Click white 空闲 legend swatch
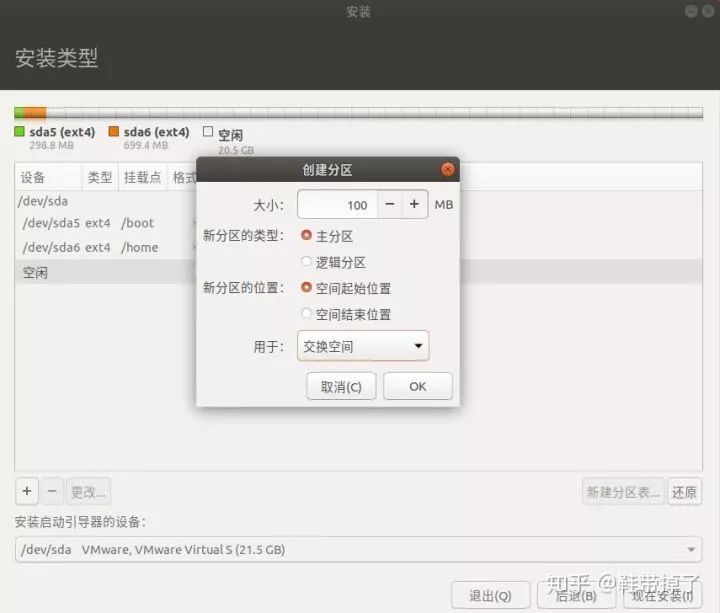The width and height of the screenshot is (720, 613). (208, 132)
